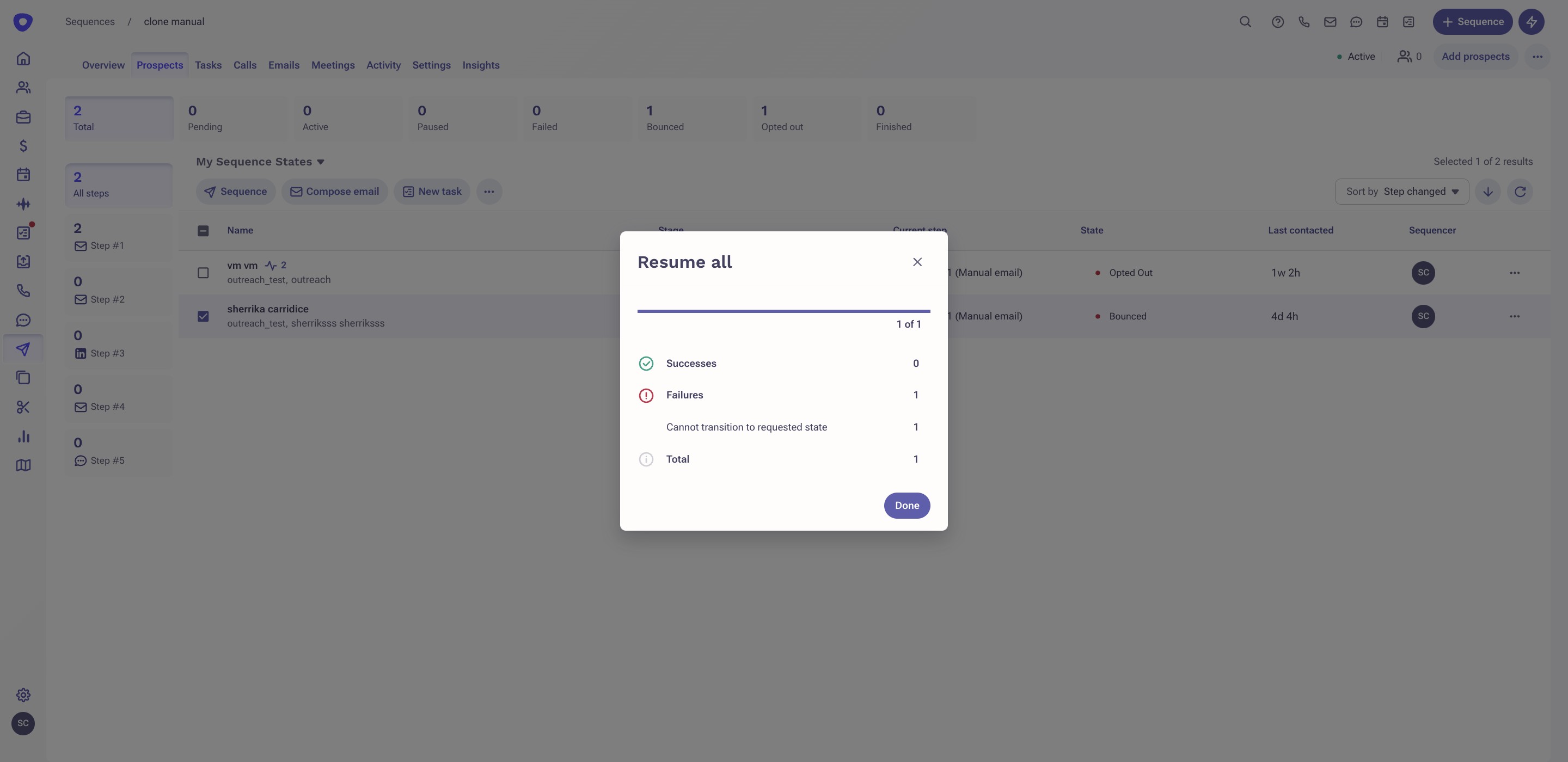Expand the My Sequence States dropdown
Image resolution: width=1568 pixels, height=762 pixels.
(261, 162)
